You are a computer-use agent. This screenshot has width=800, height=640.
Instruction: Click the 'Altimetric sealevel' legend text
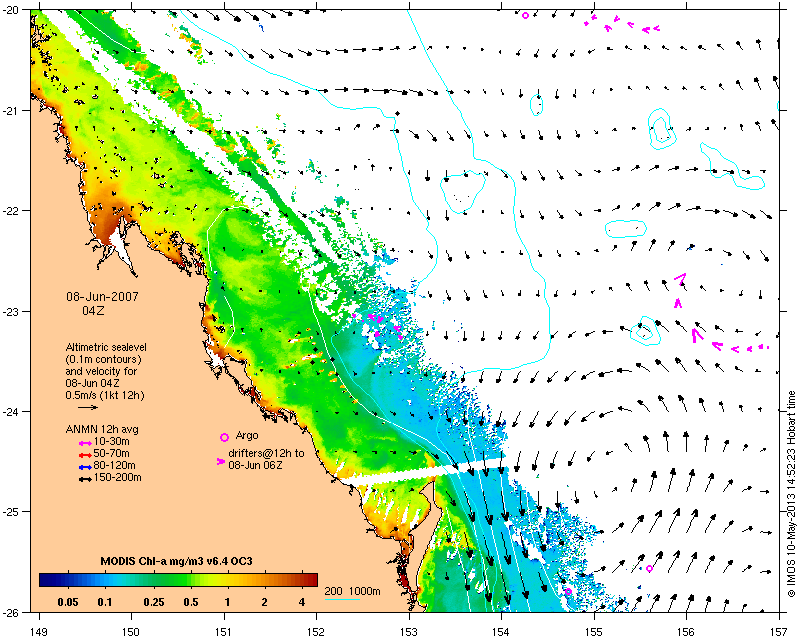coord(106,347)
